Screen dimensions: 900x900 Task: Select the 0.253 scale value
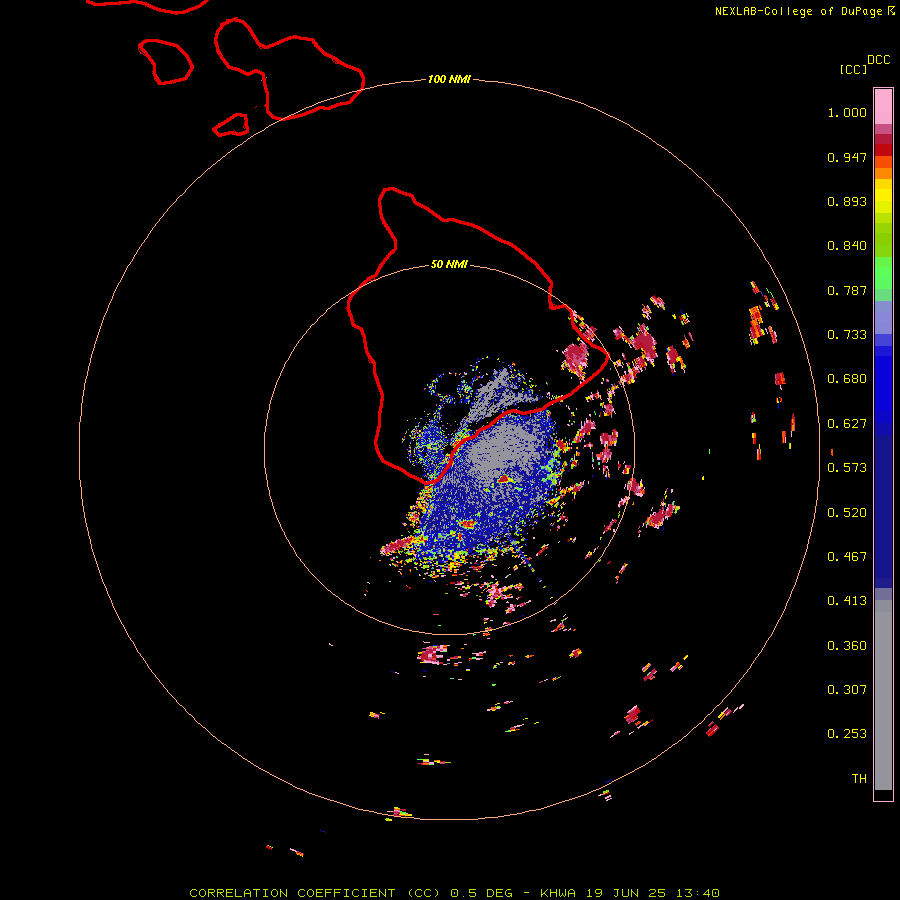pyautogui.click(x=847, y=734)
